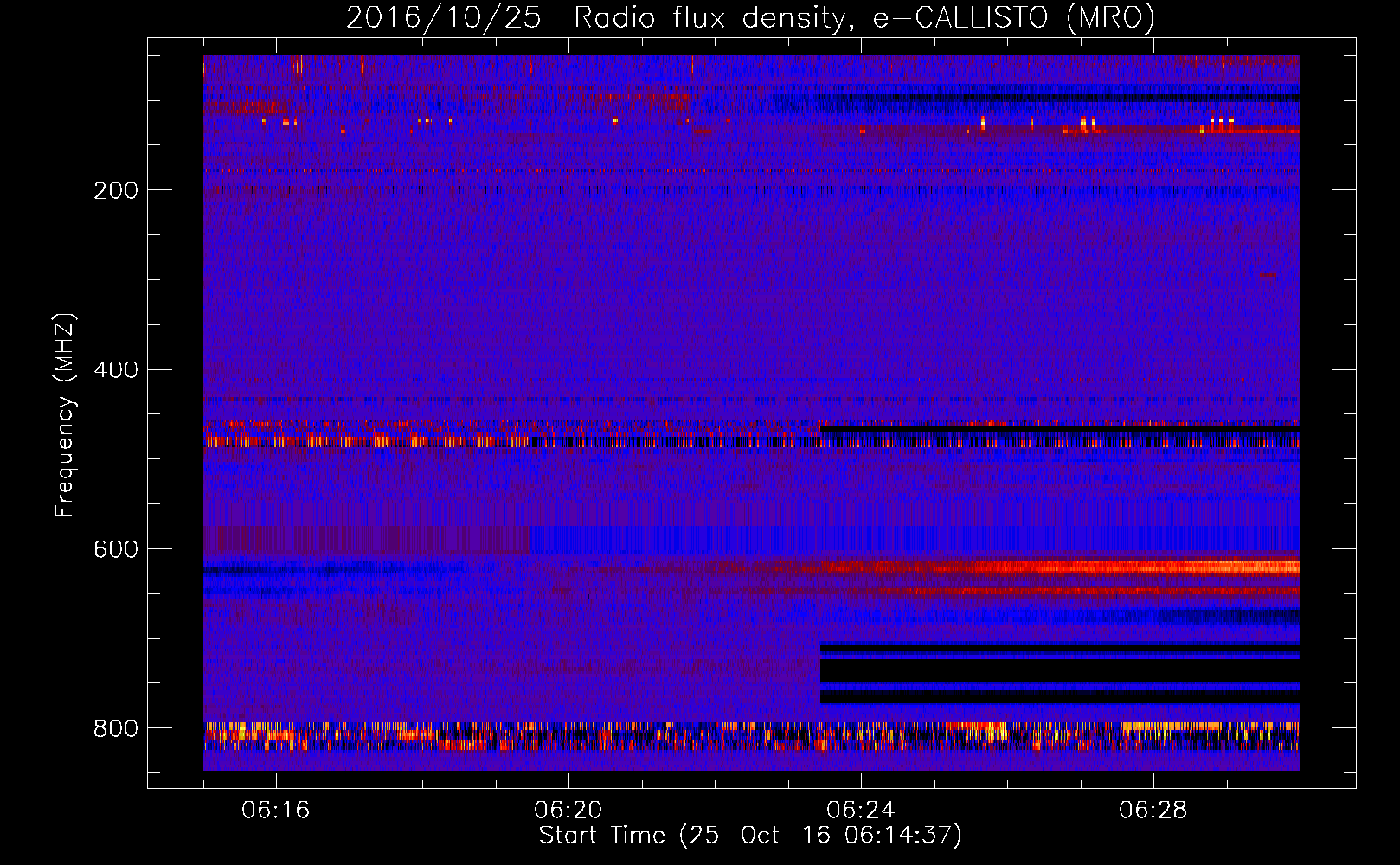Click the 800 frequency tick label
Image resolution: width=1400 pixels, height=865 pixels.
tap(116, 728)
